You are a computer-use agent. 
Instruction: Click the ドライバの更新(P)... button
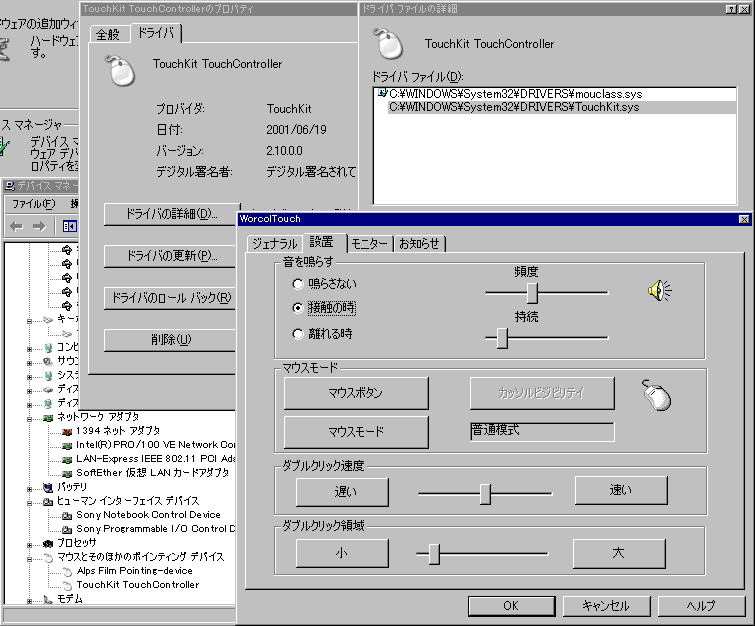[171, 256]
